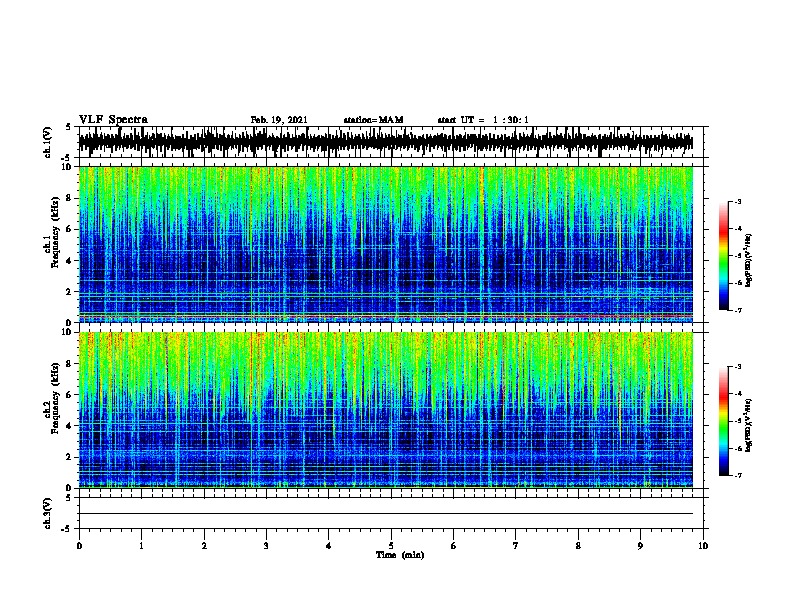Click inside the ch.2 spectrogram panel
This screenshot has width=792, height=612.
coord(386,410)
